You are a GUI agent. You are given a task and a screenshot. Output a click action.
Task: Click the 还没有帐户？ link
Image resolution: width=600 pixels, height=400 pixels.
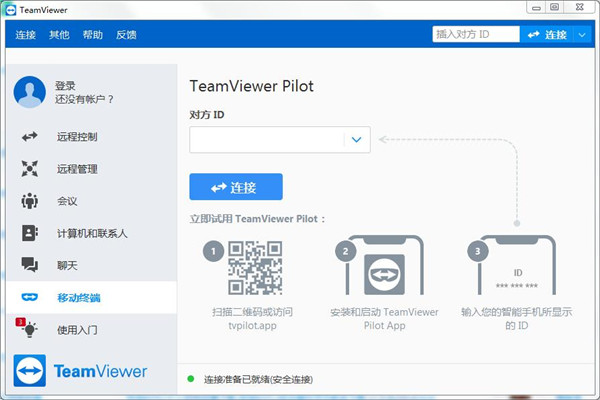[x=84, y=99]
